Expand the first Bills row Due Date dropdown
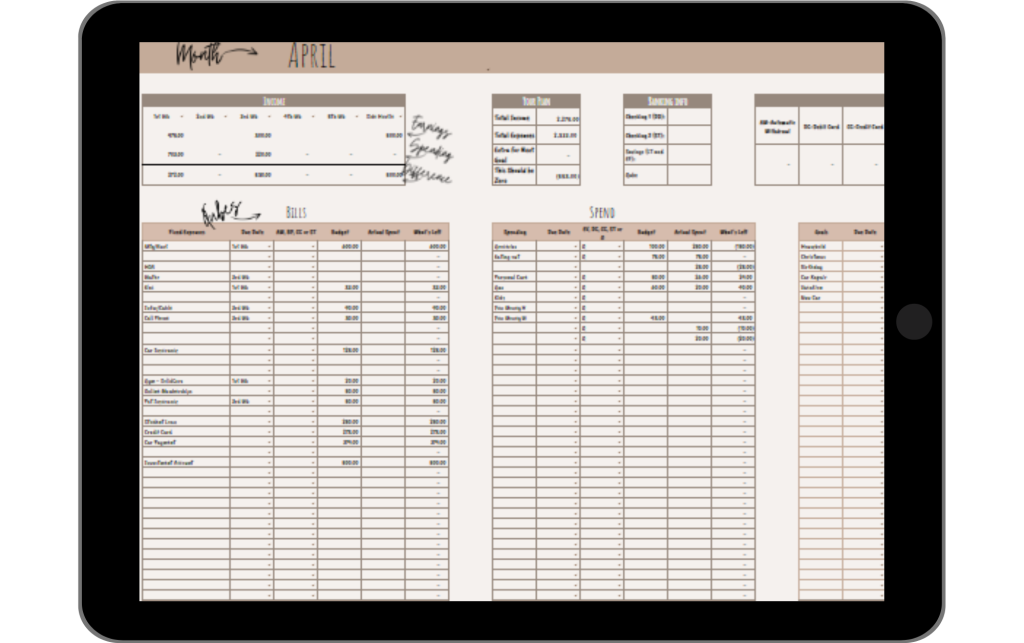Image resolution: width=1024 pixels, height=643 pixels. pyautogui.click(x=270, y=246)
